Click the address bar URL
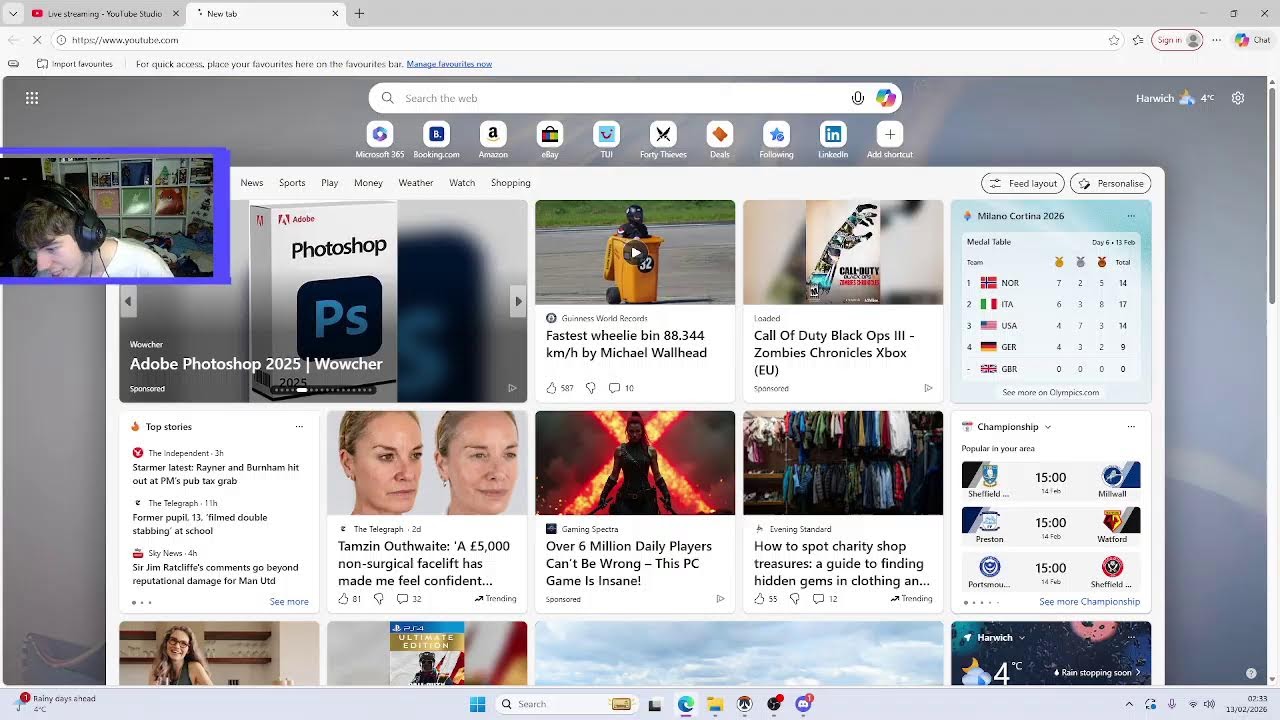Image resolution: width=1280 pixels, height=720 pixels. [125, 40]
